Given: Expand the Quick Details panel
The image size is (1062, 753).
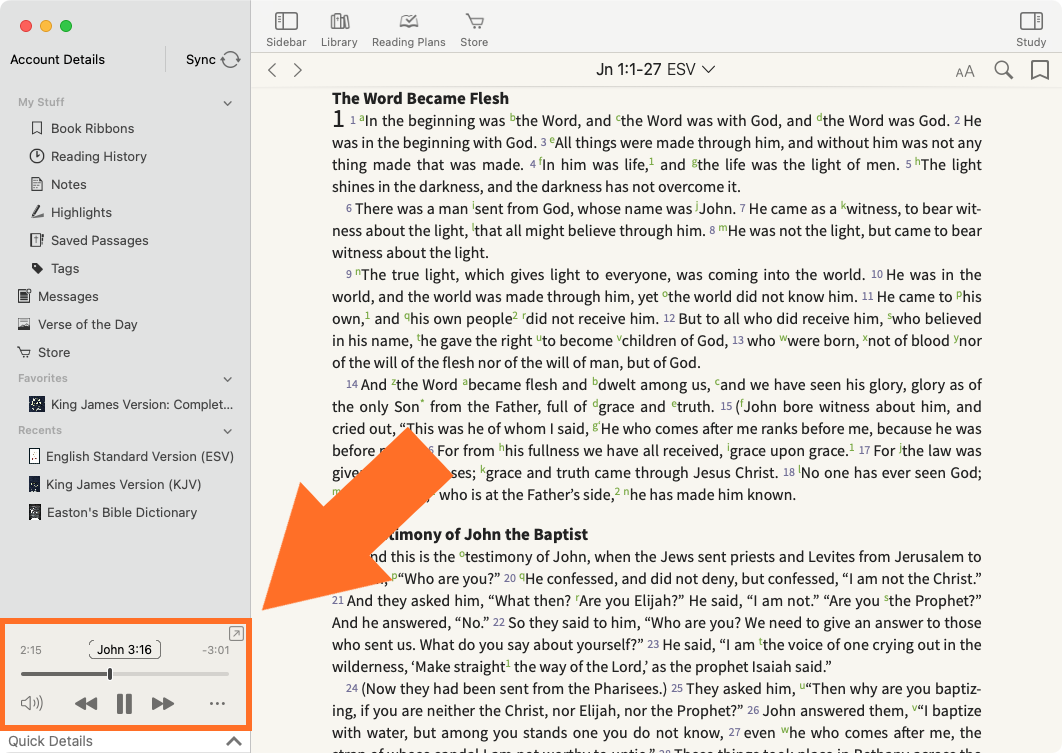Looking at the screenshot, I should click(x=233, y=742).
